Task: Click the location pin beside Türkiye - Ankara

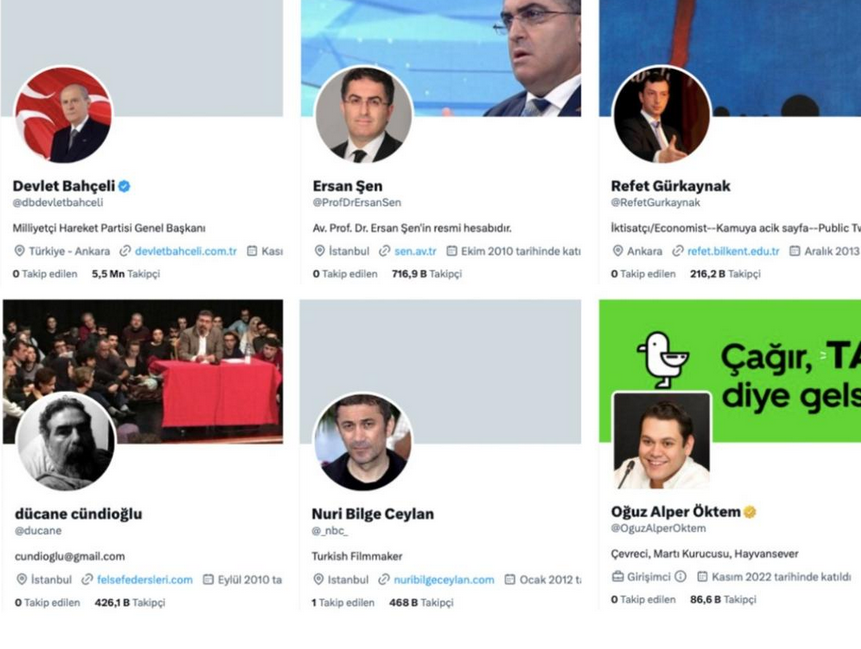Action: tap(20, 251)
